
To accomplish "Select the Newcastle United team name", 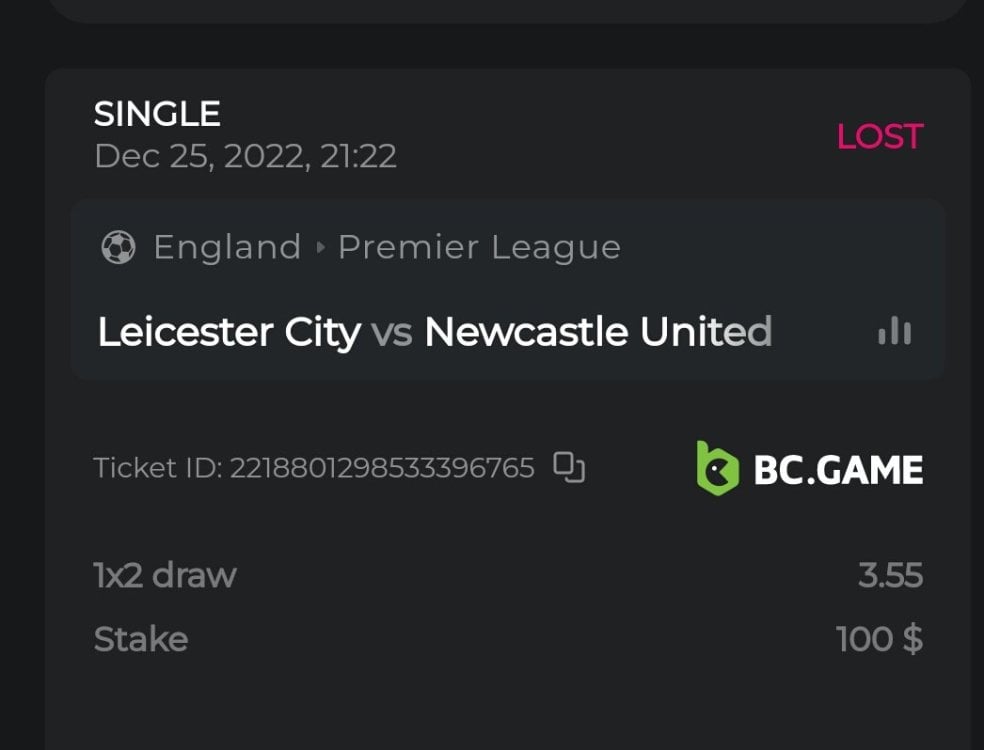I will pyautogui.click(x=598, y=332).
